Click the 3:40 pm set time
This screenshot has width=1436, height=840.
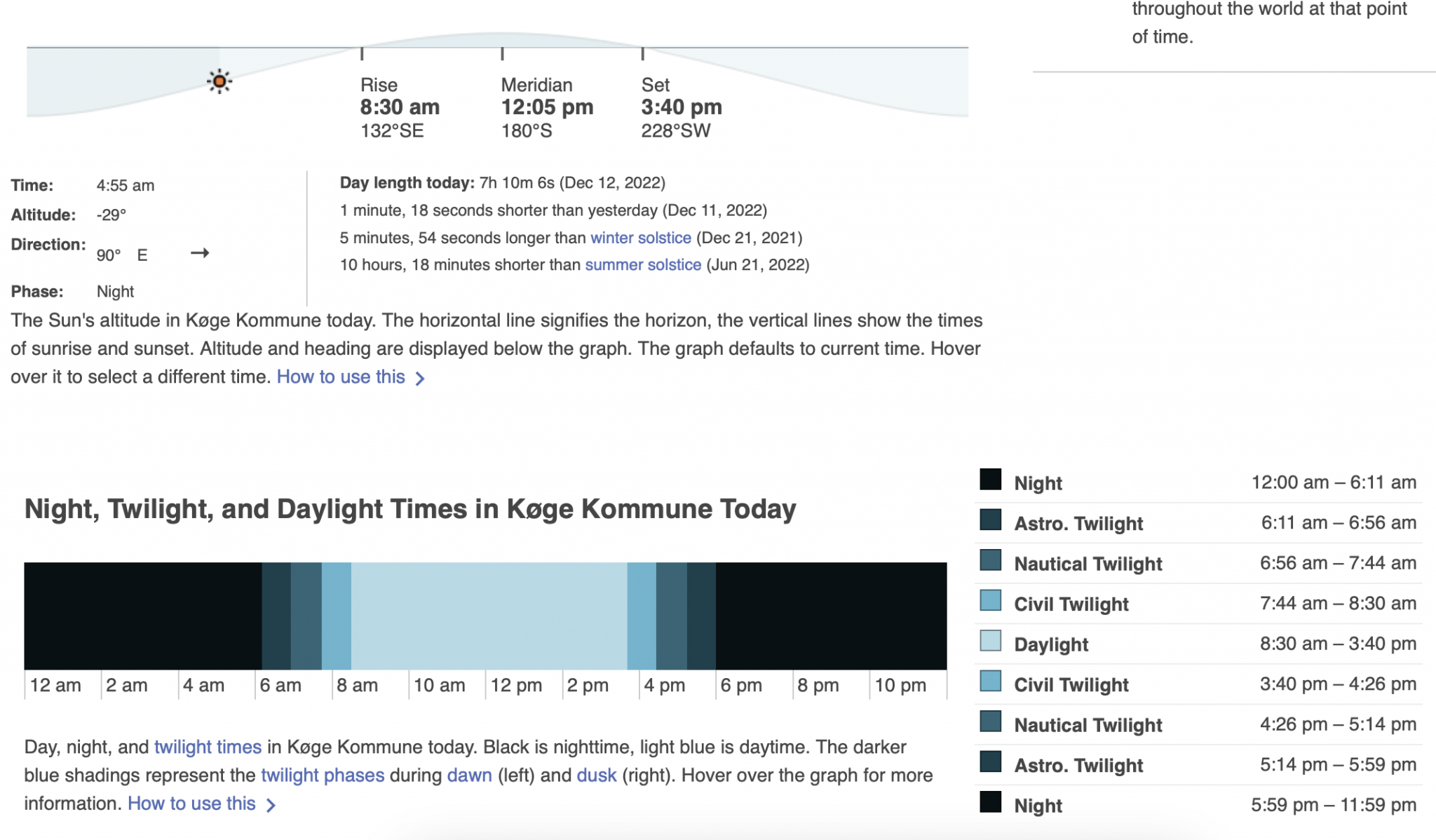point(682,107)
